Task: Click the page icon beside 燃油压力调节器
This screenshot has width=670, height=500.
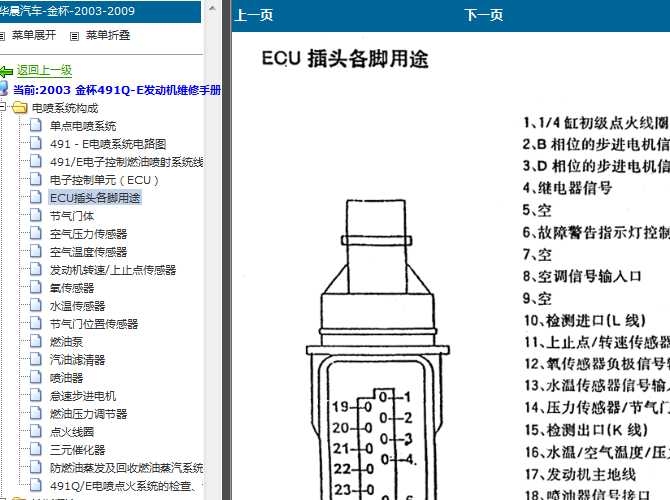Action: coord(36,412)
